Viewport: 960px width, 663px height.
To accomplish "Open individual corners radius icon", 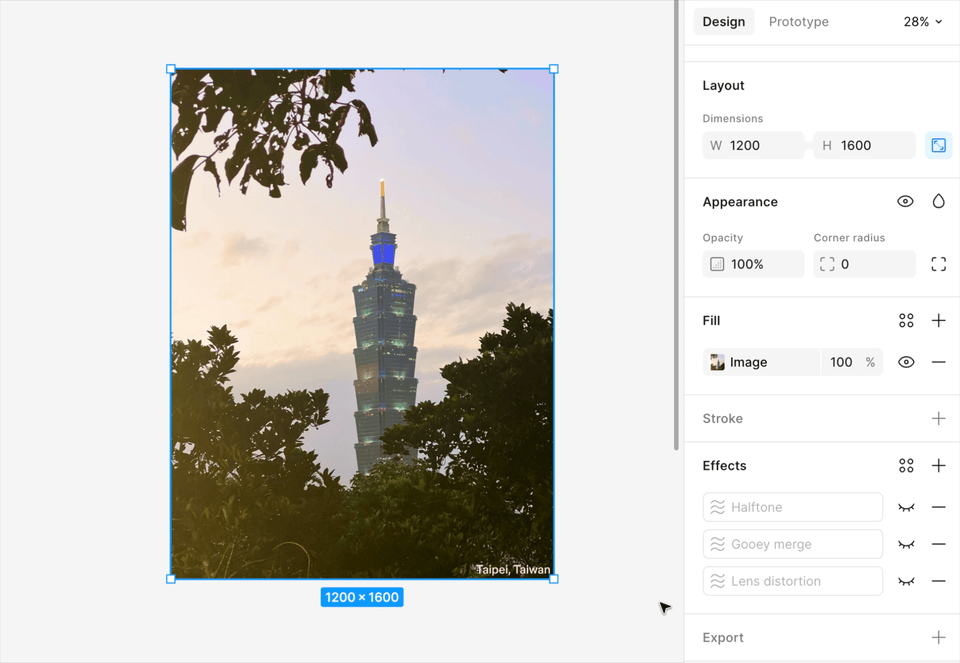I will point(938,264).
